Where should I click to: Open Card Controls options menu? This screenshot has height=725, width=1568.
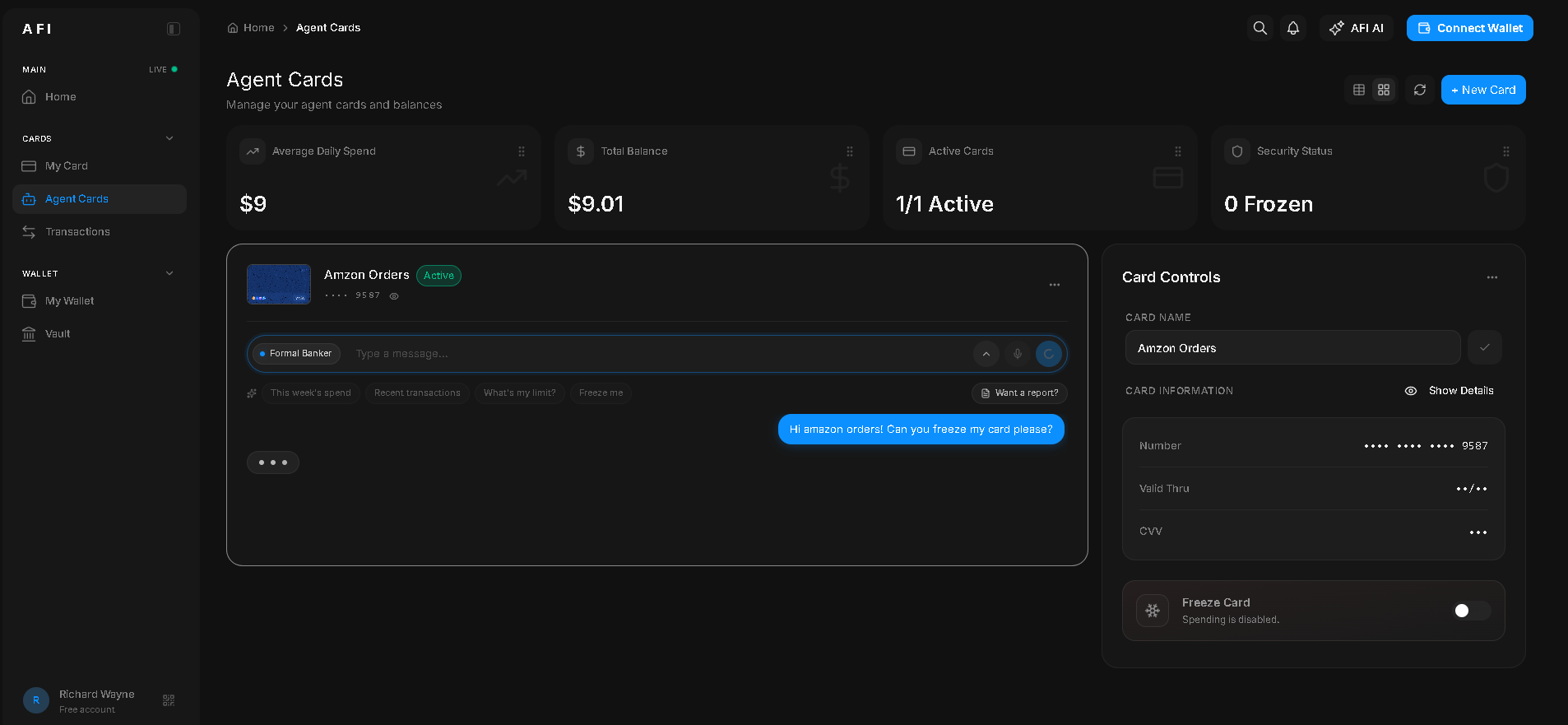(x=1492, y=277)
